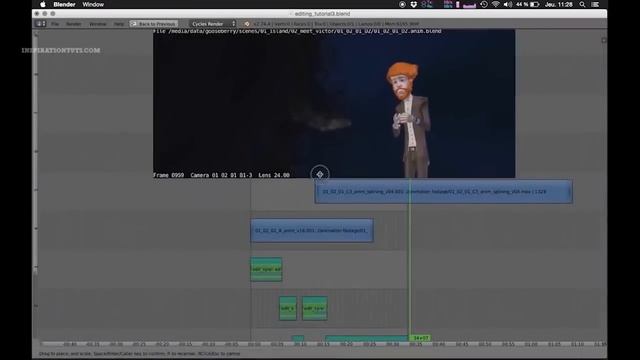Select the blue anim_v16 movie strip

tap(312, 231)
